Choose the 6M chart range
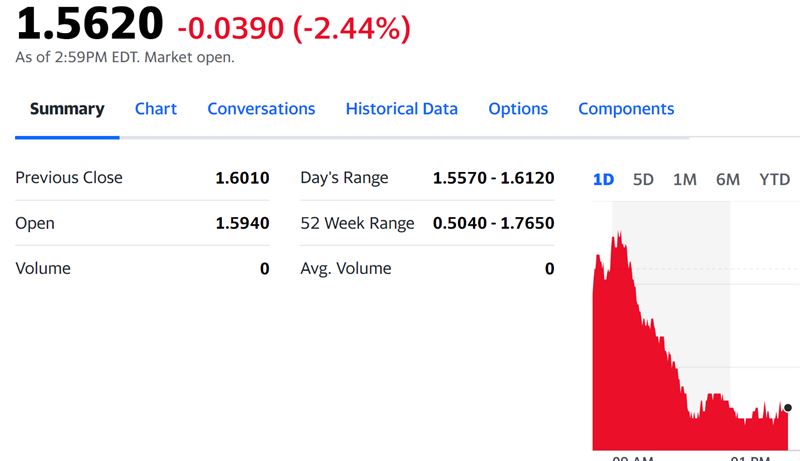The height and width of the screenshot is (461, 800). tap(728, 180)
